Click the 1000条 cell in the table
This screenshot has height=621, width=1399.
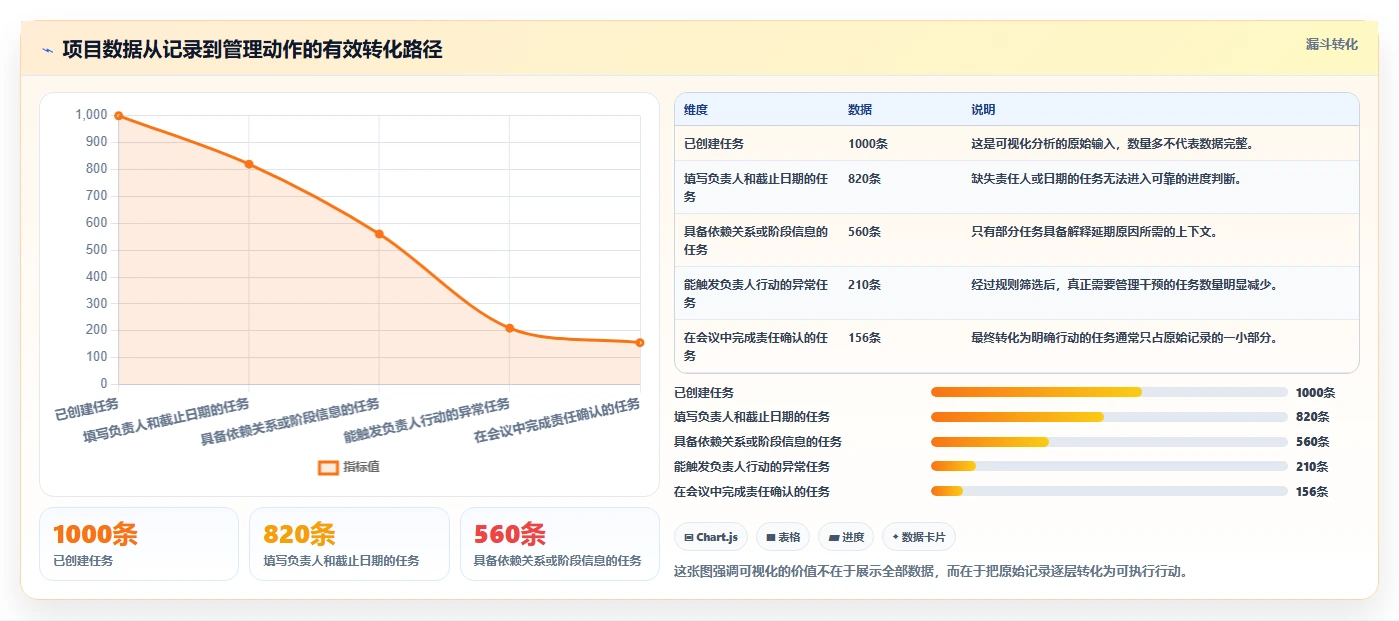pyautogui.click(x=868, y=144)
